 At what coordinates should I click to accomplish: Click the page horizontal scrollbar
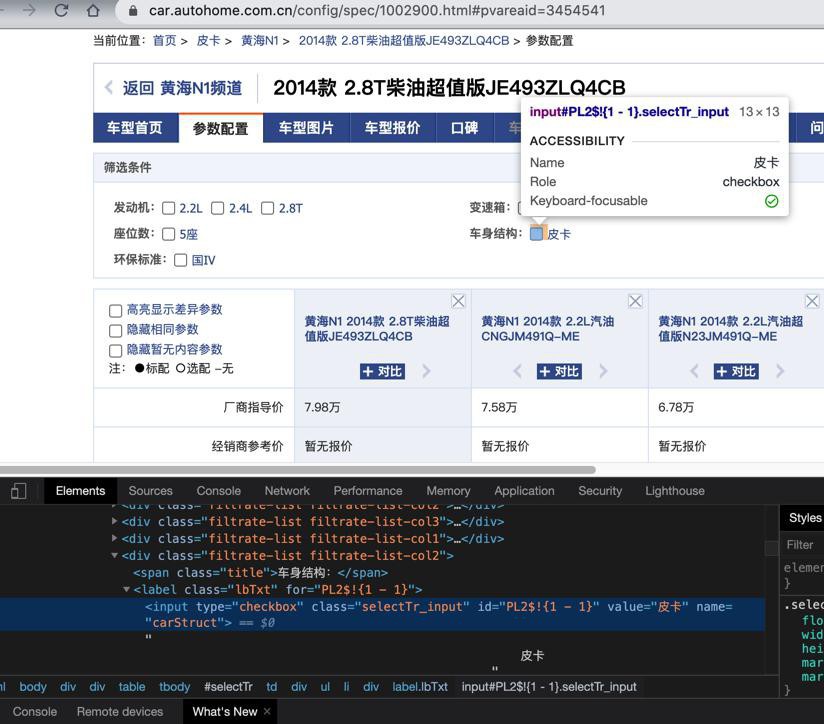point(297,470)
